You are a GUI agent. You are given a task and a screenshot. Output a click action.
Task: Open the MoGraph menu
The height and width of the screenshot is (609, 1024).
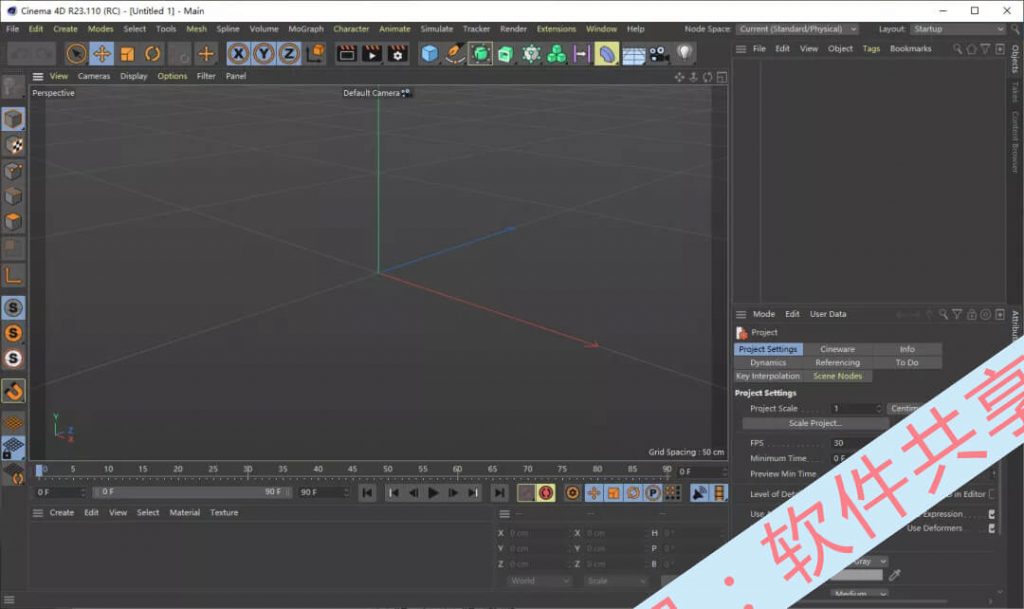pyautogui.click(x=306, y=29)
